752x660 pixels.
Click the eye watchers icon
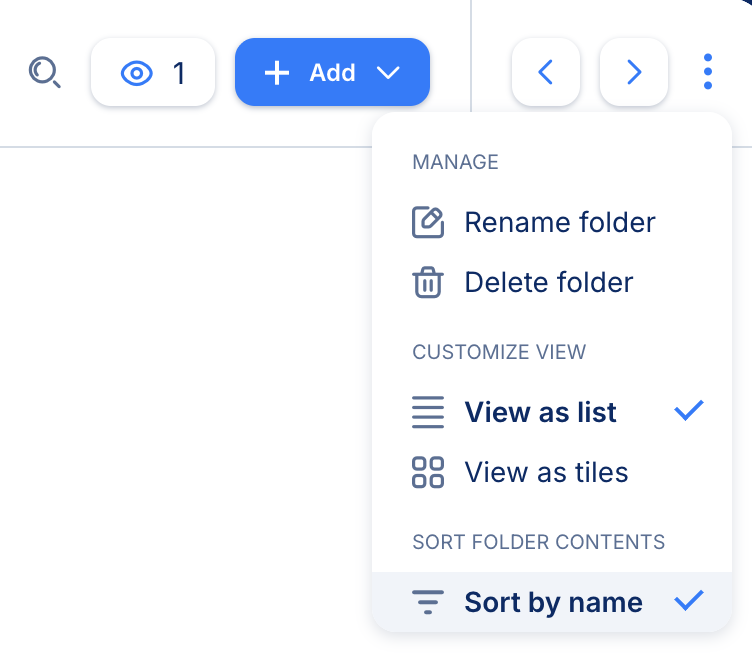coord(136,73)
